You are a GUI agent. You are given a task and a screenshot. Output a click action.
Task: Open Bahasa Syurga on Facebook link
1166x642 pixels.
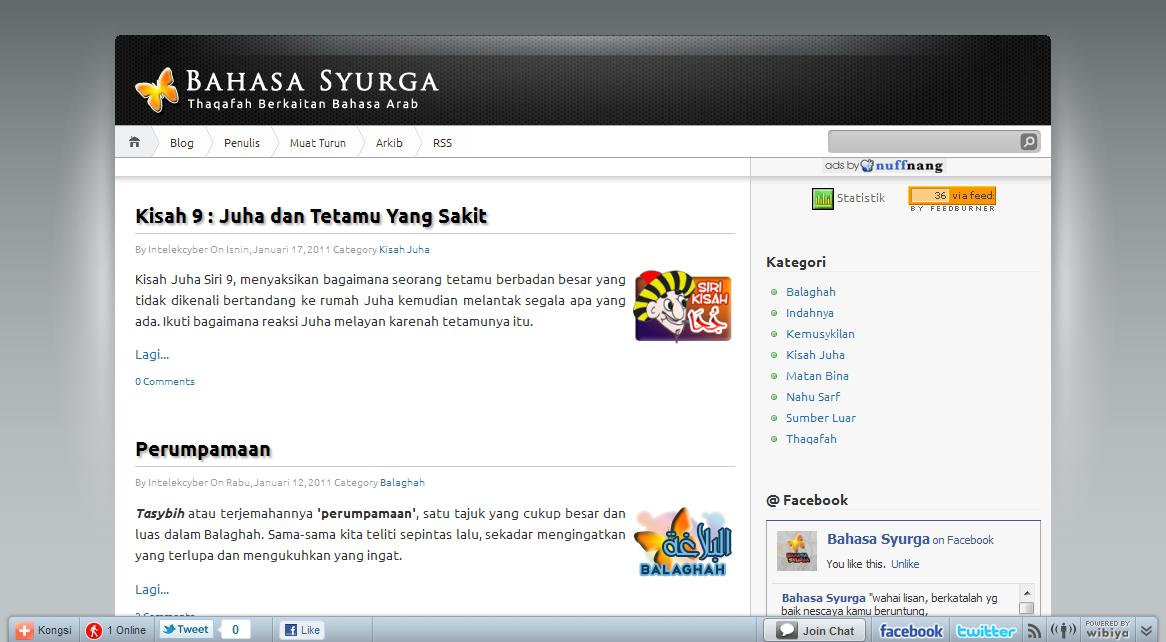[x=910, y=539]
